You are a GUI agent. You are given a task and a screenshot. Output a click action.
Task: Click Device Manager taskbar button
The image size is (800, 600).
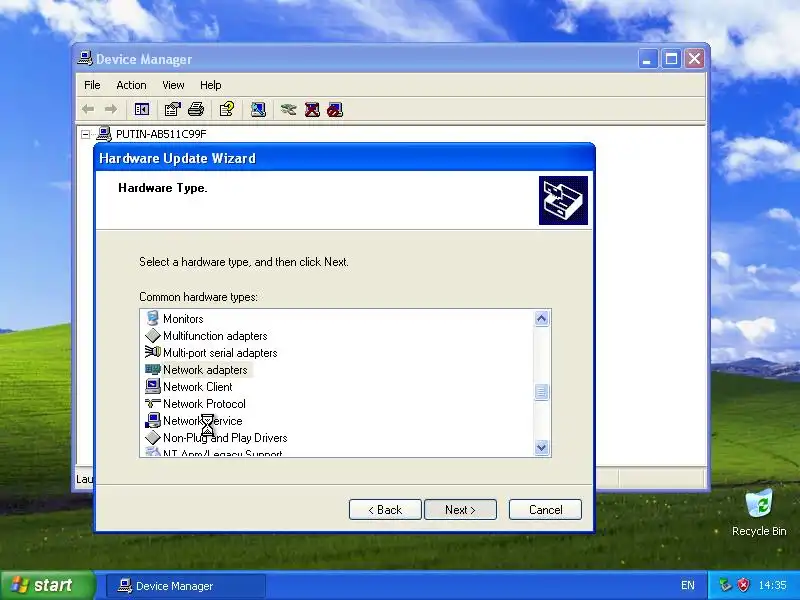pyautogui.click(x=186, y=586)
